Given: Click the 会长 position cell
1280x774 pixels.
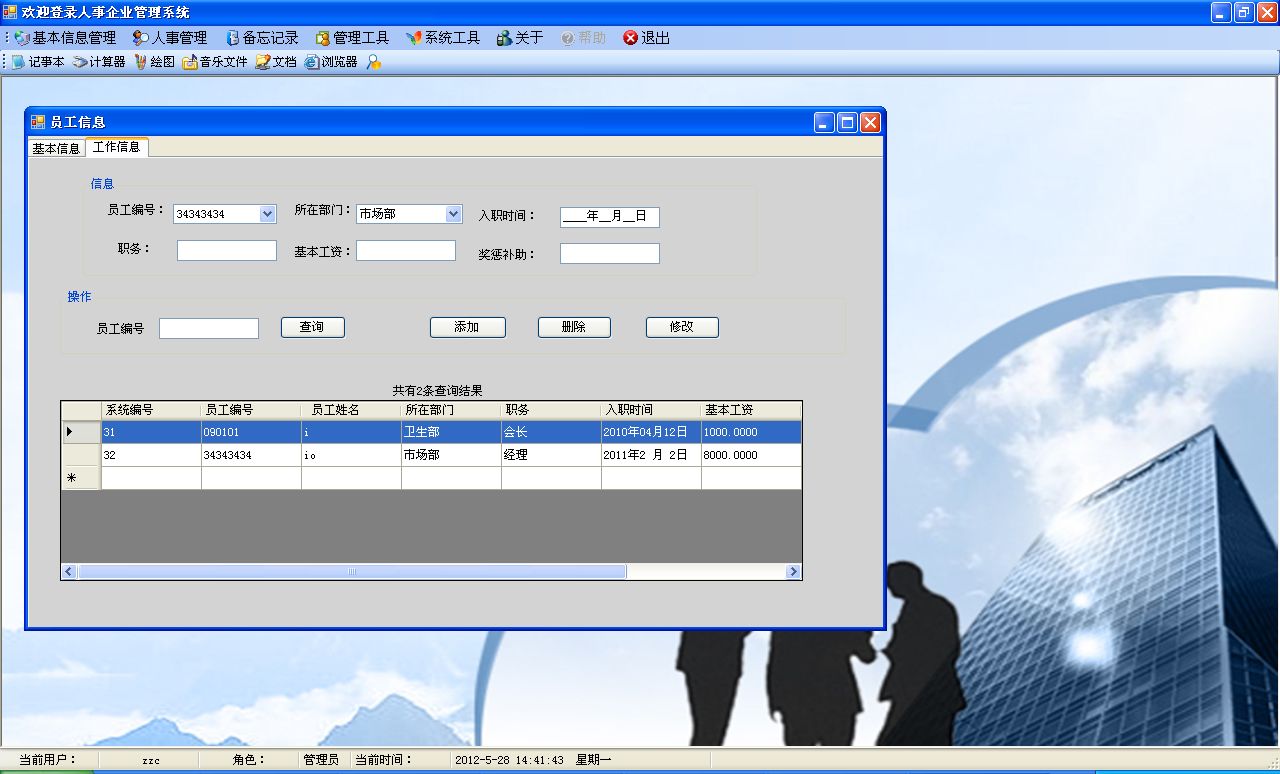Looking at the screenshot, I should click(x=551, y=432).
